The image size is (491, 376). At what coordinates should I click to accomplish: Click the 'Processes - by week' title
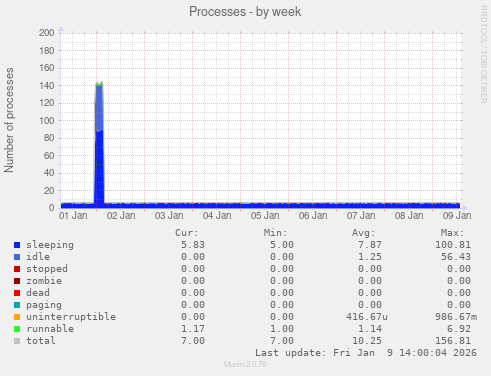[245, 12]
